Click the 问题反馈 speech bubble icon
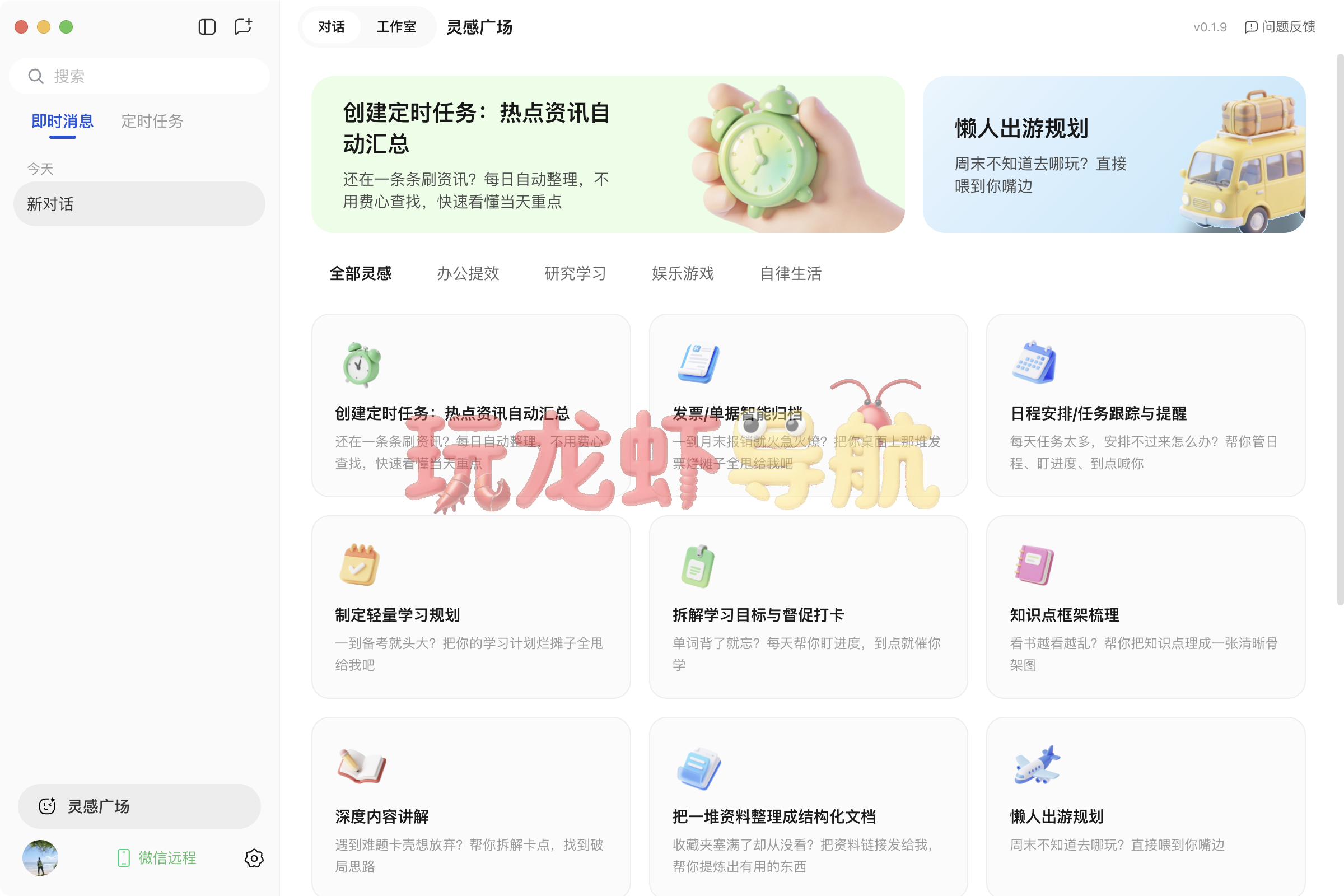The height and width of the screenshot is (896, 1344). pyautogui.click(x=1251, y=27)
